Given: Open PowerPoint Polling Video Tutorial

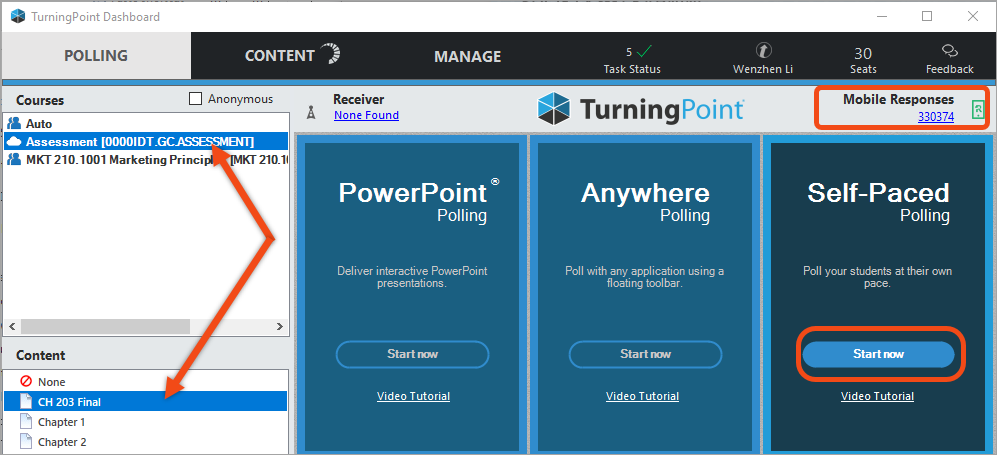Looking at the screenshot, I should click(413, 396).
